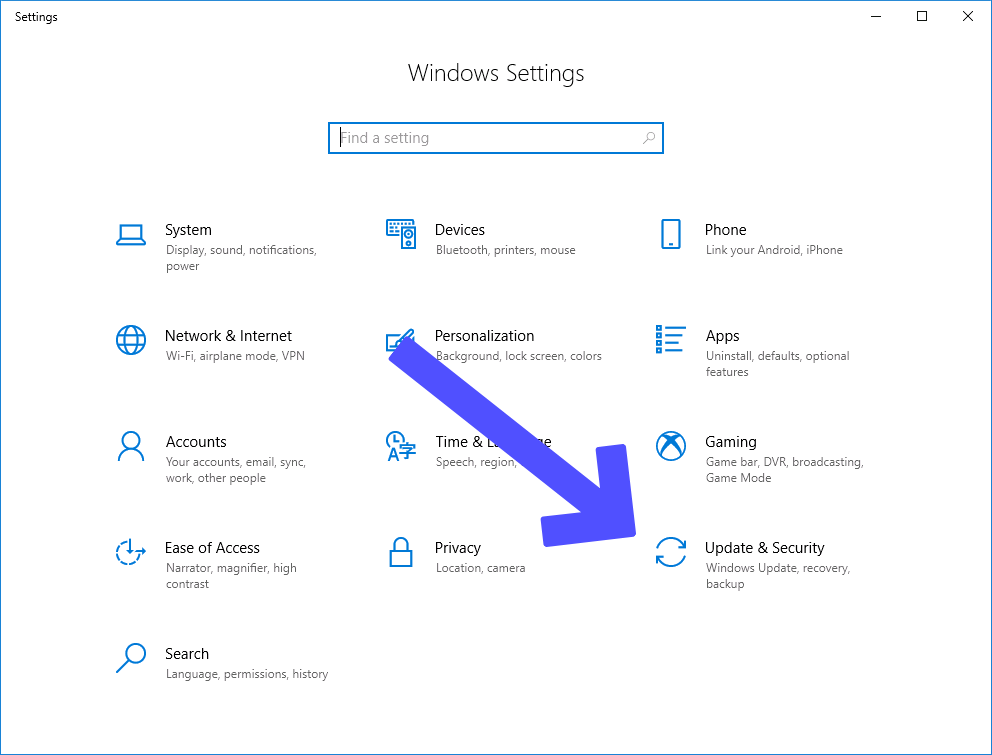Open Devices keyboard and speaker icon
The width and height of the screenshot is (992, 755).
(401, 234)
